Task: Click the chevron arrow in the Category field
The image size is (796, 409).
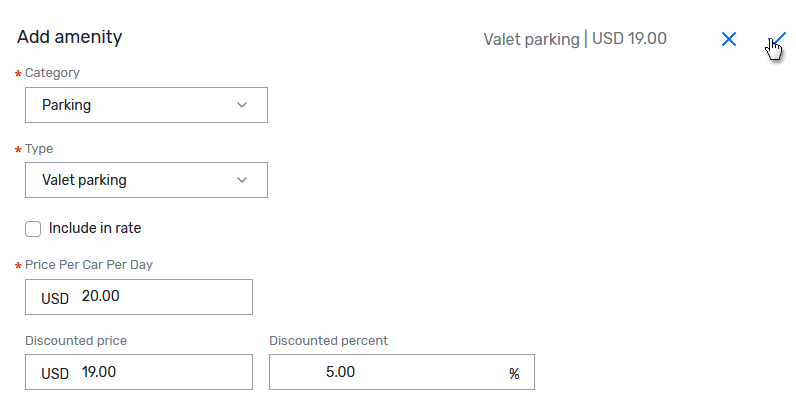Action: point(242,105)
